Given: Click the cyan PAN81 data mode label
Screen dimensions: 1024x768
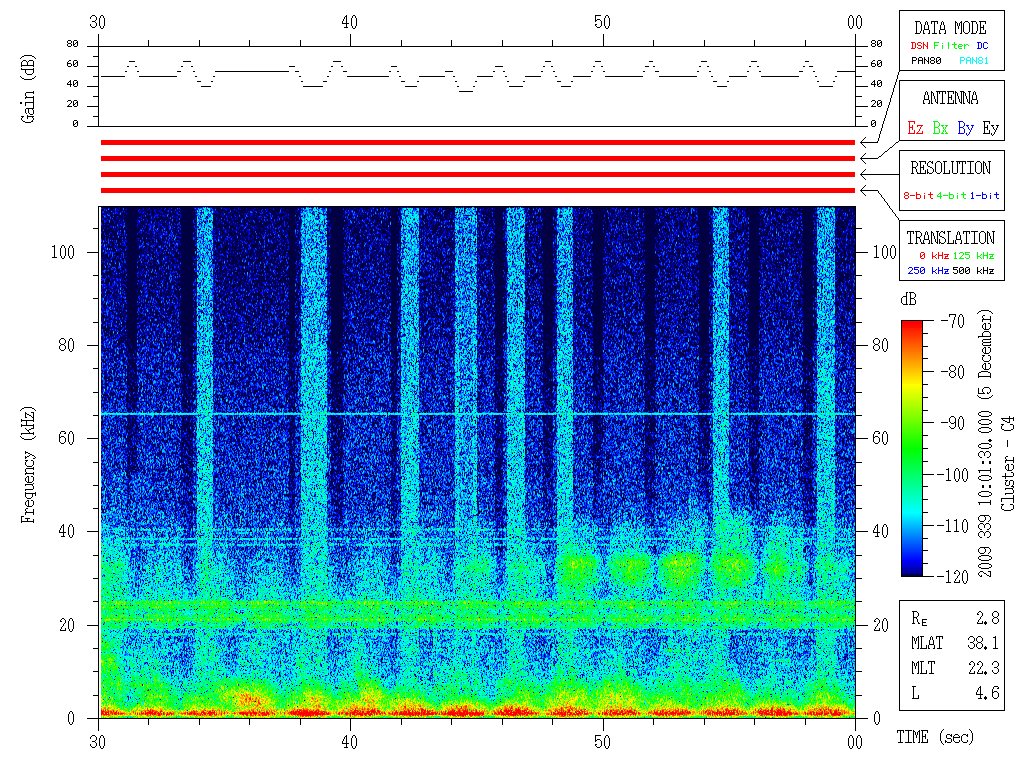Looking at the screenshot, I should click(x=975, y=61).
